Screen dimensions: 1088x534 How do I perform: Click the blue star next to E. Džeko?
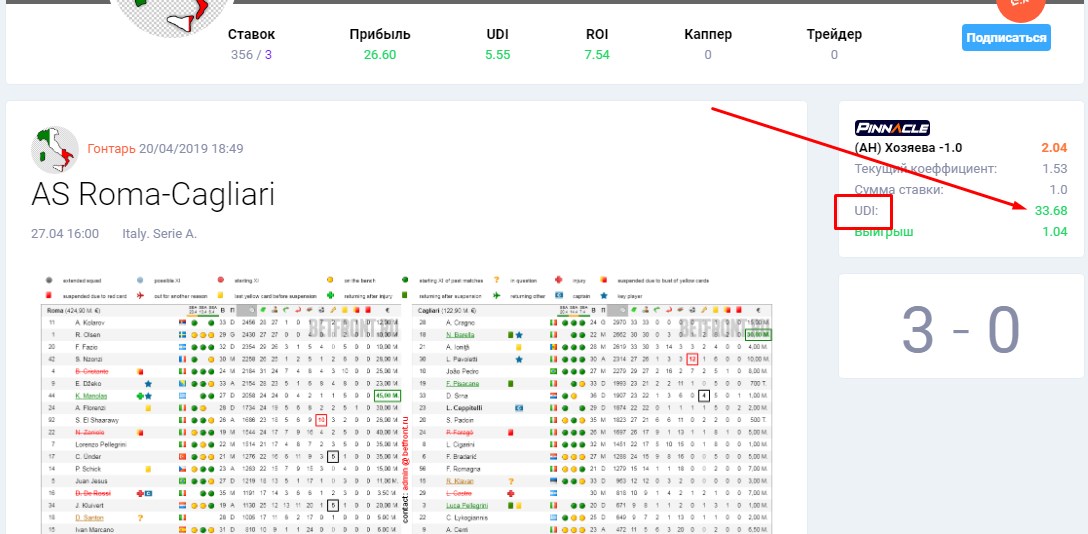[x=147, y=383]
